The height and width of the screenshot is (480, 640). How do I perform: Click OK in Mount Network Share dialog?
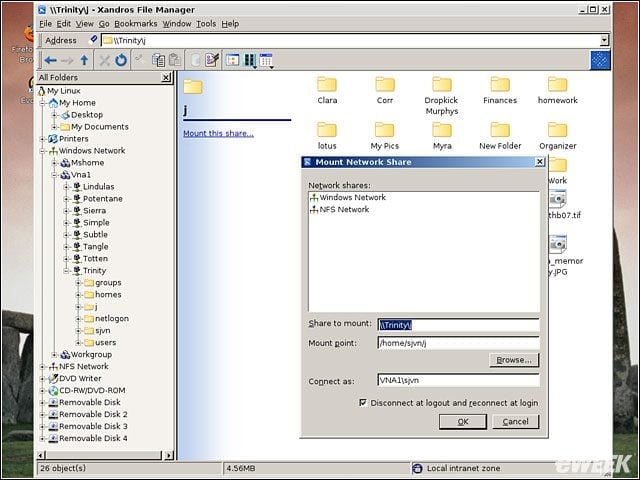click(463, 422)
